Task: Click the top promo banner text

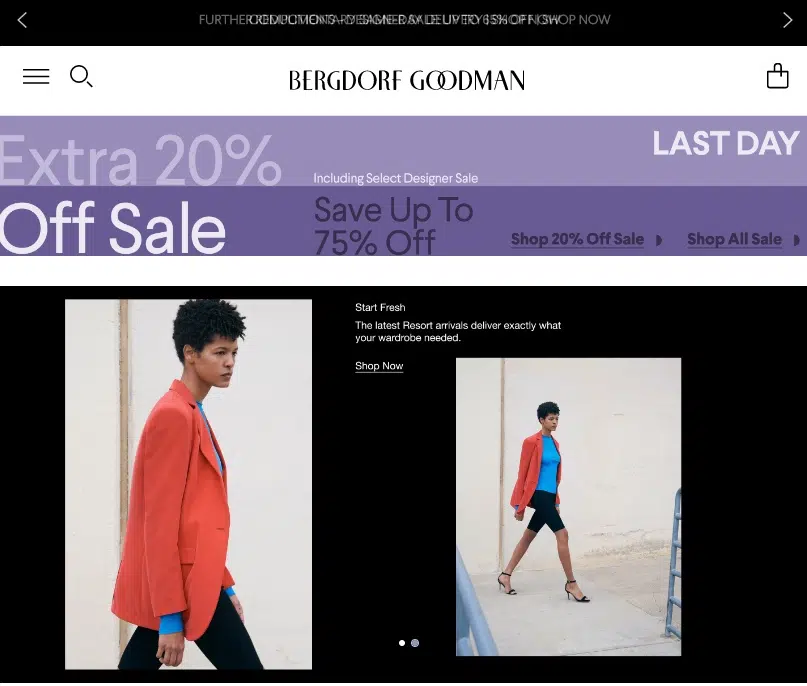Action: 405,20
